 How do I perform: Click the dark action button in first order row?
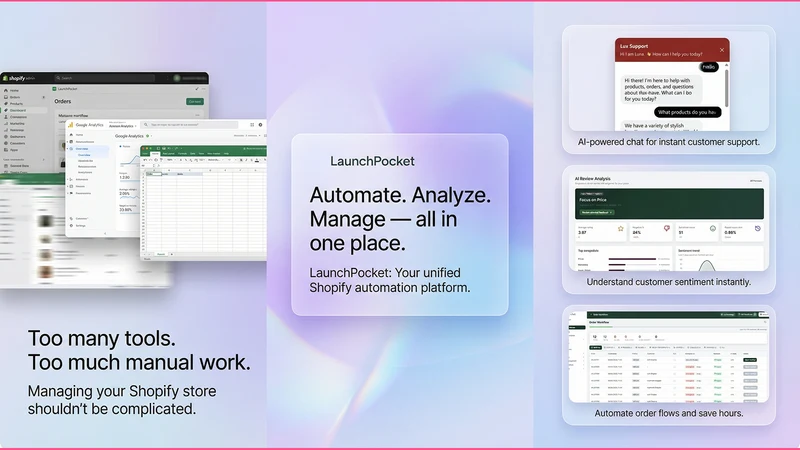click(x=750, y=360)
